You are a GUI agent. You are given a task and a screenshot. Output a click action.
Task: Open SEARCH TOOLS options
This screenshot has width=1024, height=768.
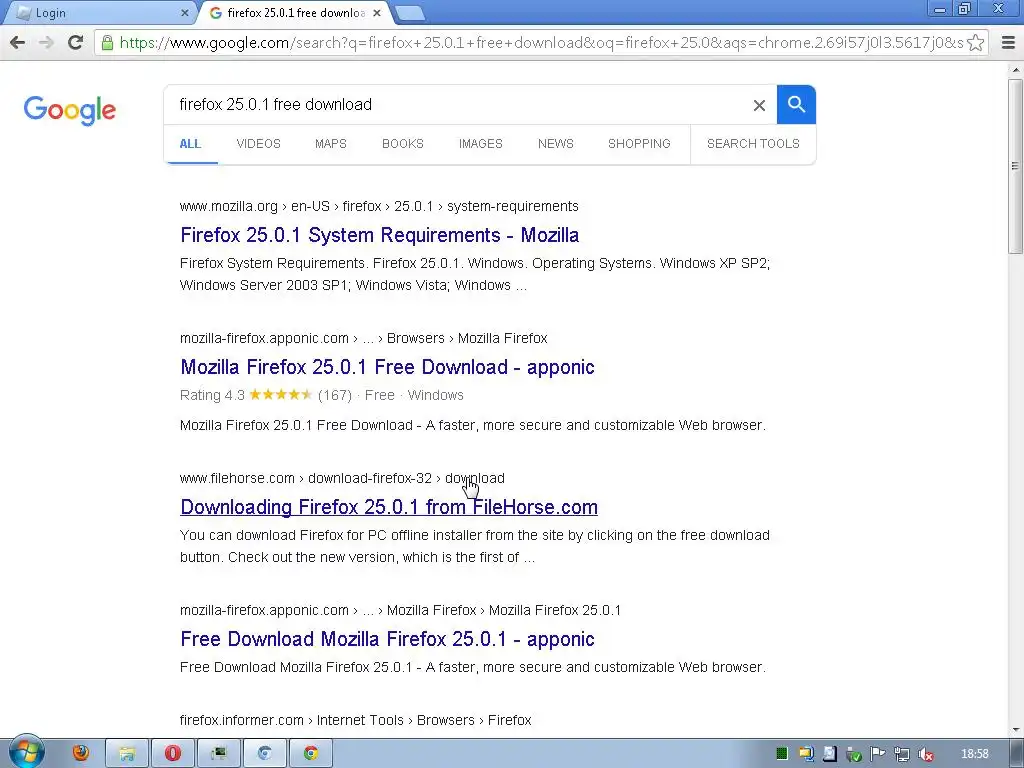click(x=753, y=144)
